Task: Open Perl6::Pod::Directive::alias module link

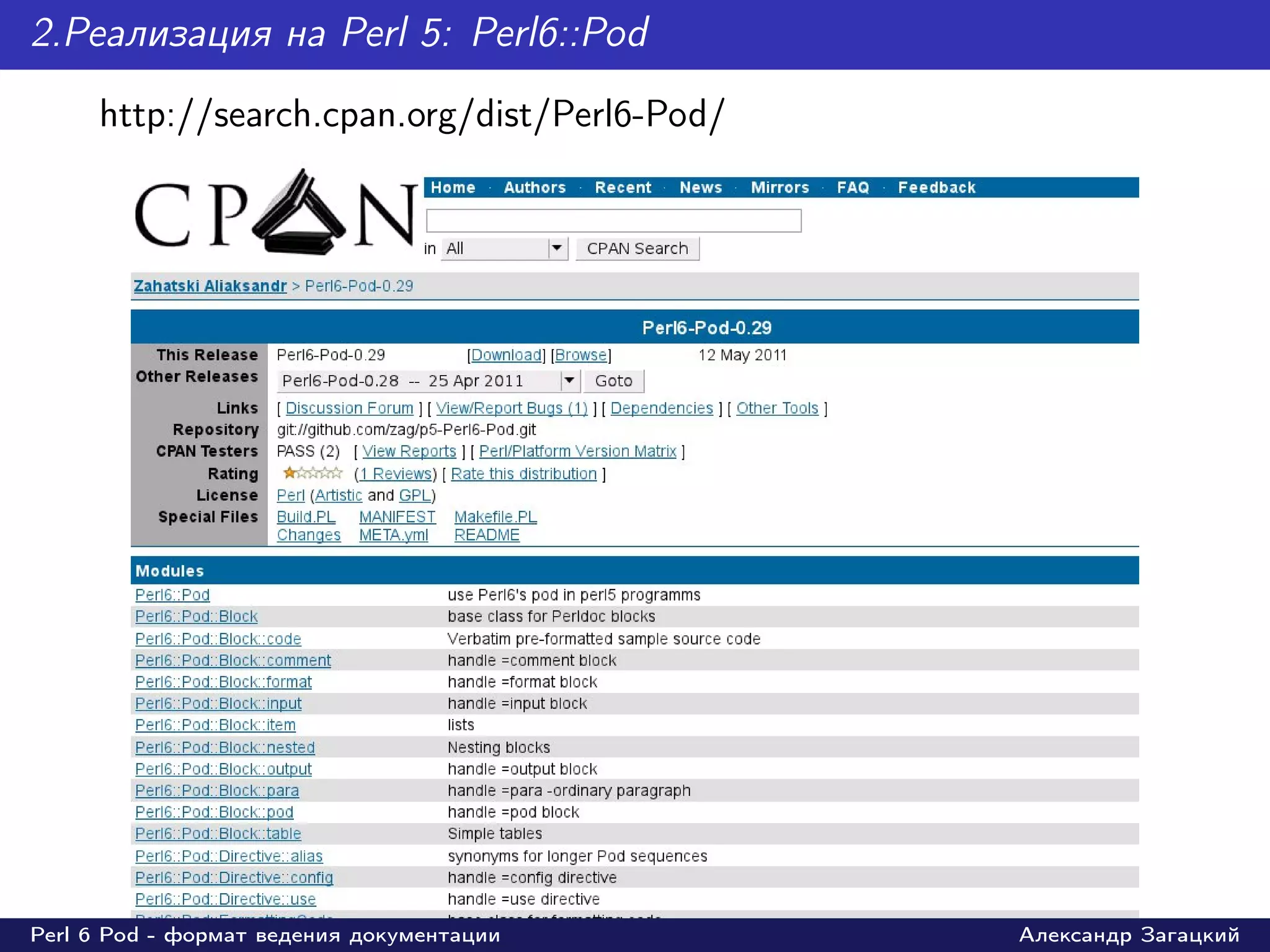Action: point(229,857)
